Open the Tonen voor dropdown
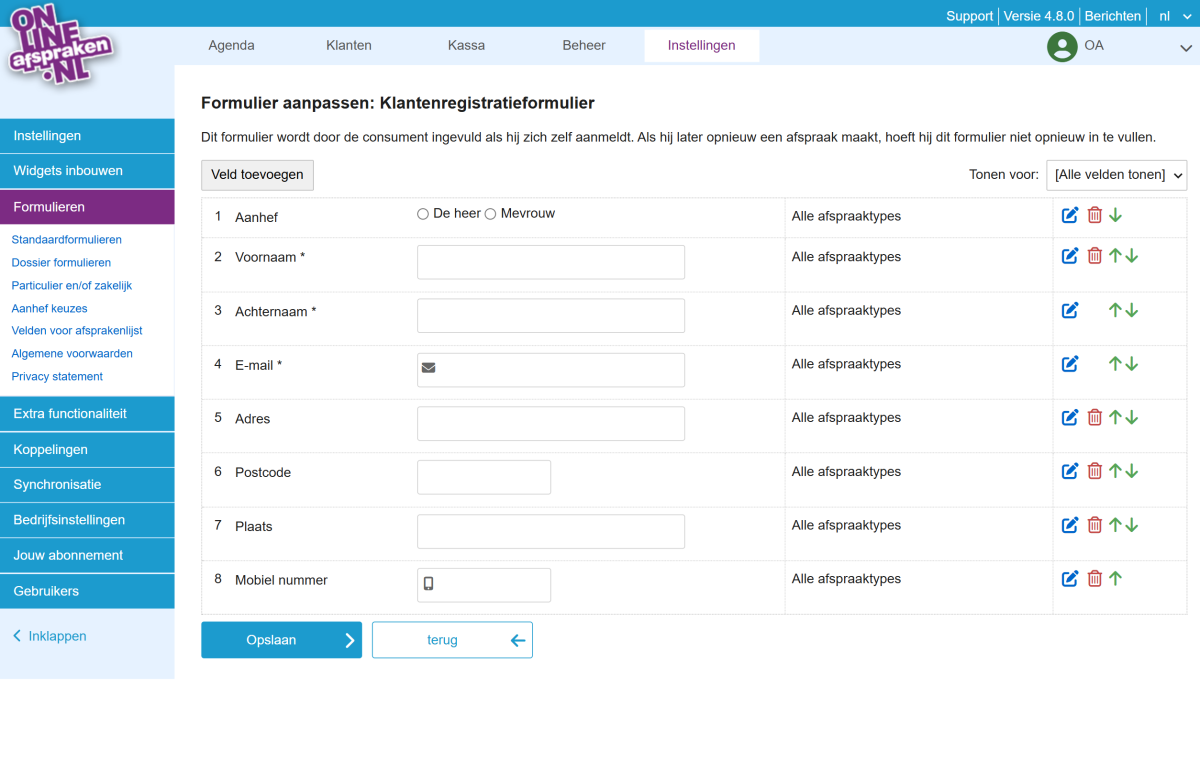 point(1116,175)
